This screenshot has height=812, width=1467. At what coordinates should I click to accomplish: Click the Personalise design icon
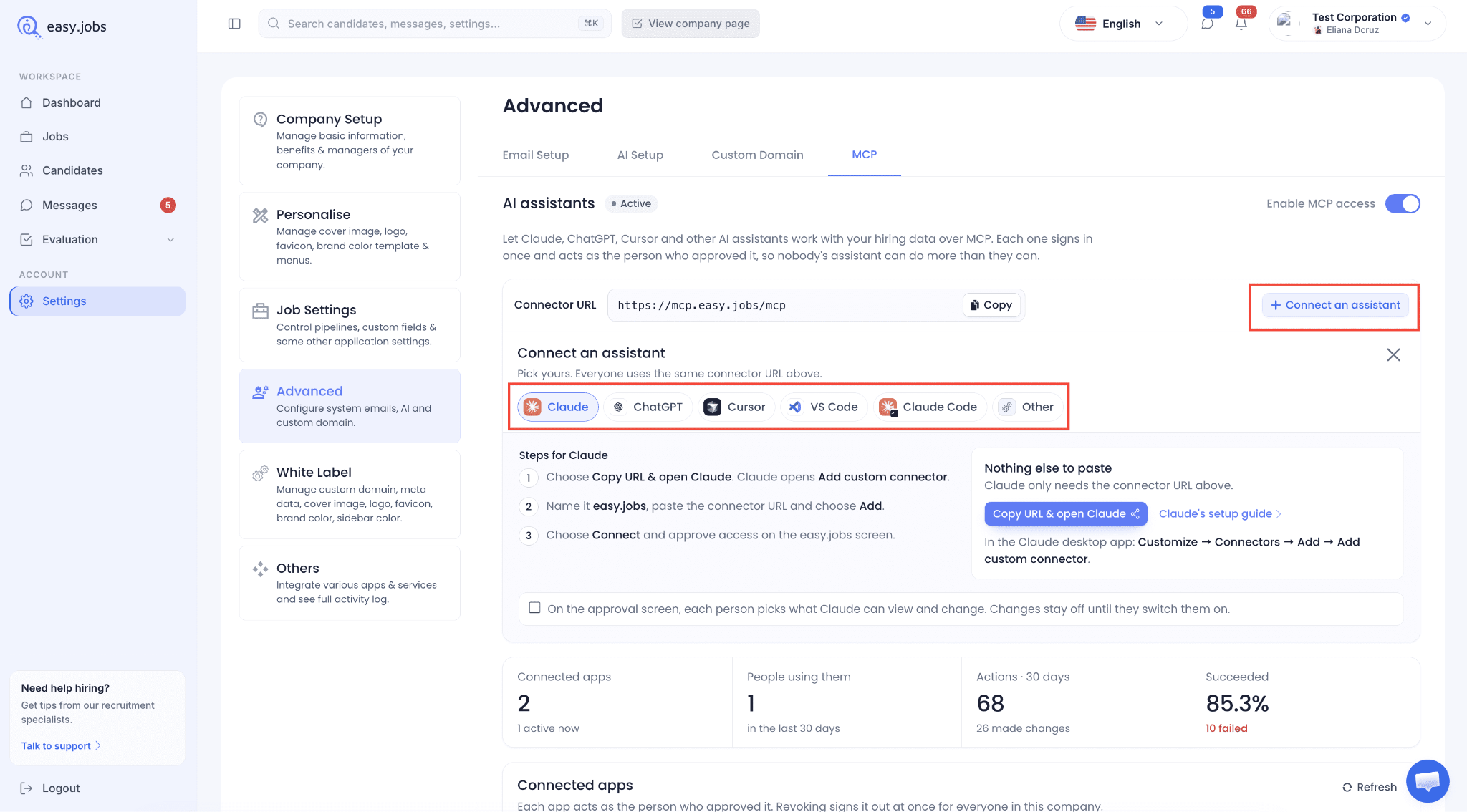point(261,215)
